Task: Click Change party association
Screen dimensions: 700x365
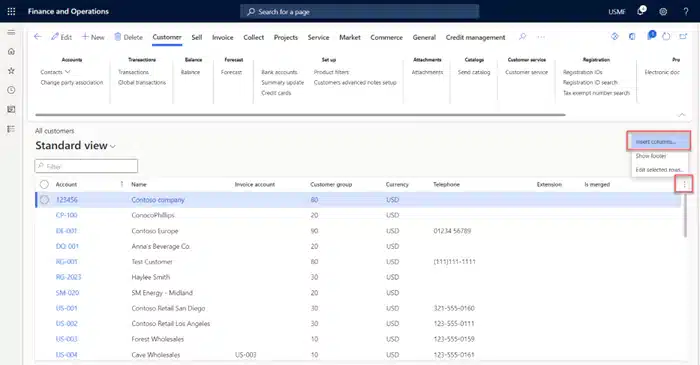Action: point(71,83)
